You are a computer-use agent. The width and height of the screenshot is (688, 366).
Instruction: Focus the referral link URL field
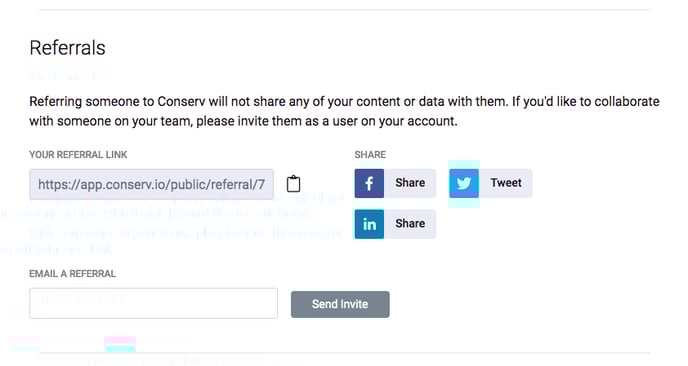click(151, 184)
